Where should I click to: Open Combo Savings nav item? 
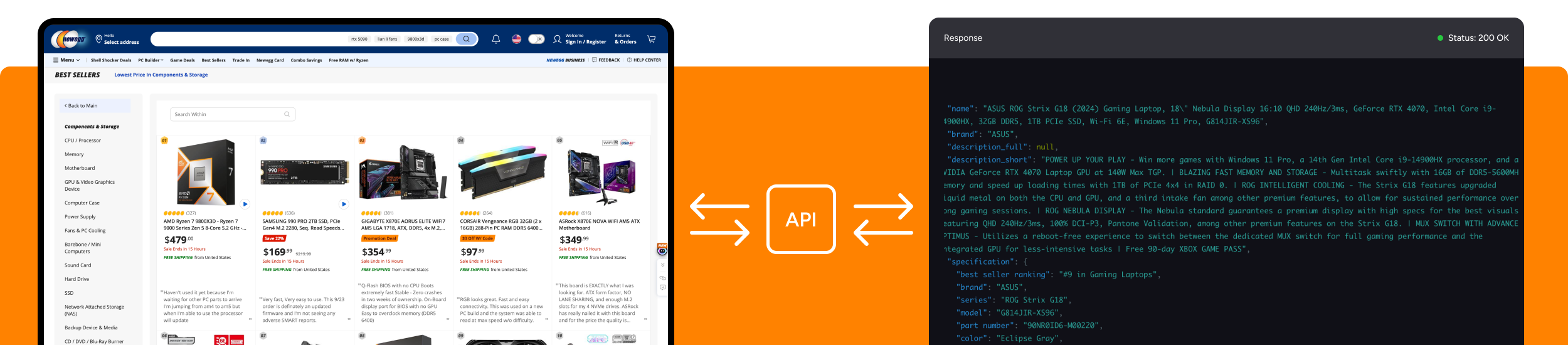[x=306, y=60]
